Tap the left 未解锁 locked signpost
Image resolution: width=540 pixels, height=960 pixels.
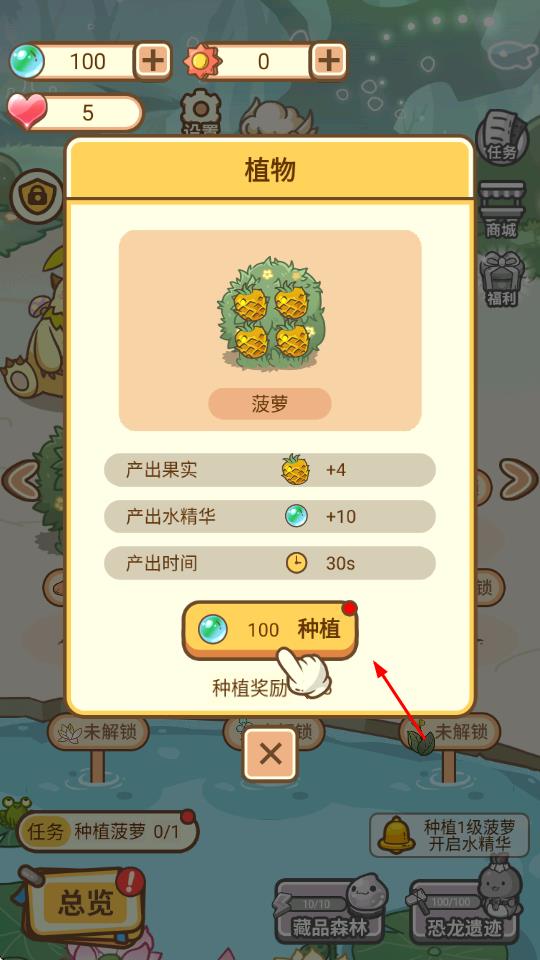[99, 732]
